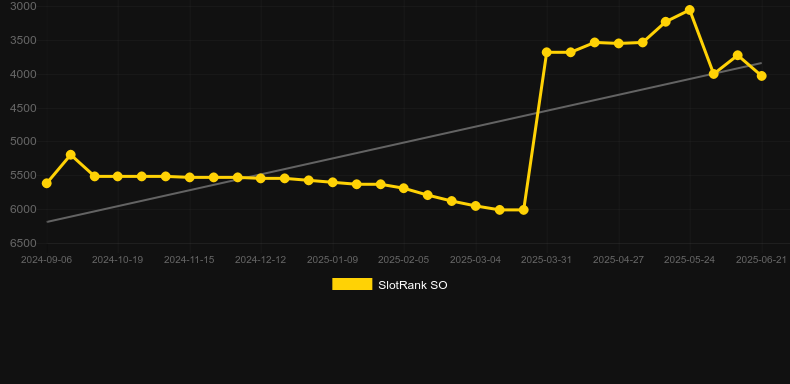Image resolution: width=790 pixels, height=384 pixels.
Task: Click the 3000 y-axis label
Action: coord(23,6)
